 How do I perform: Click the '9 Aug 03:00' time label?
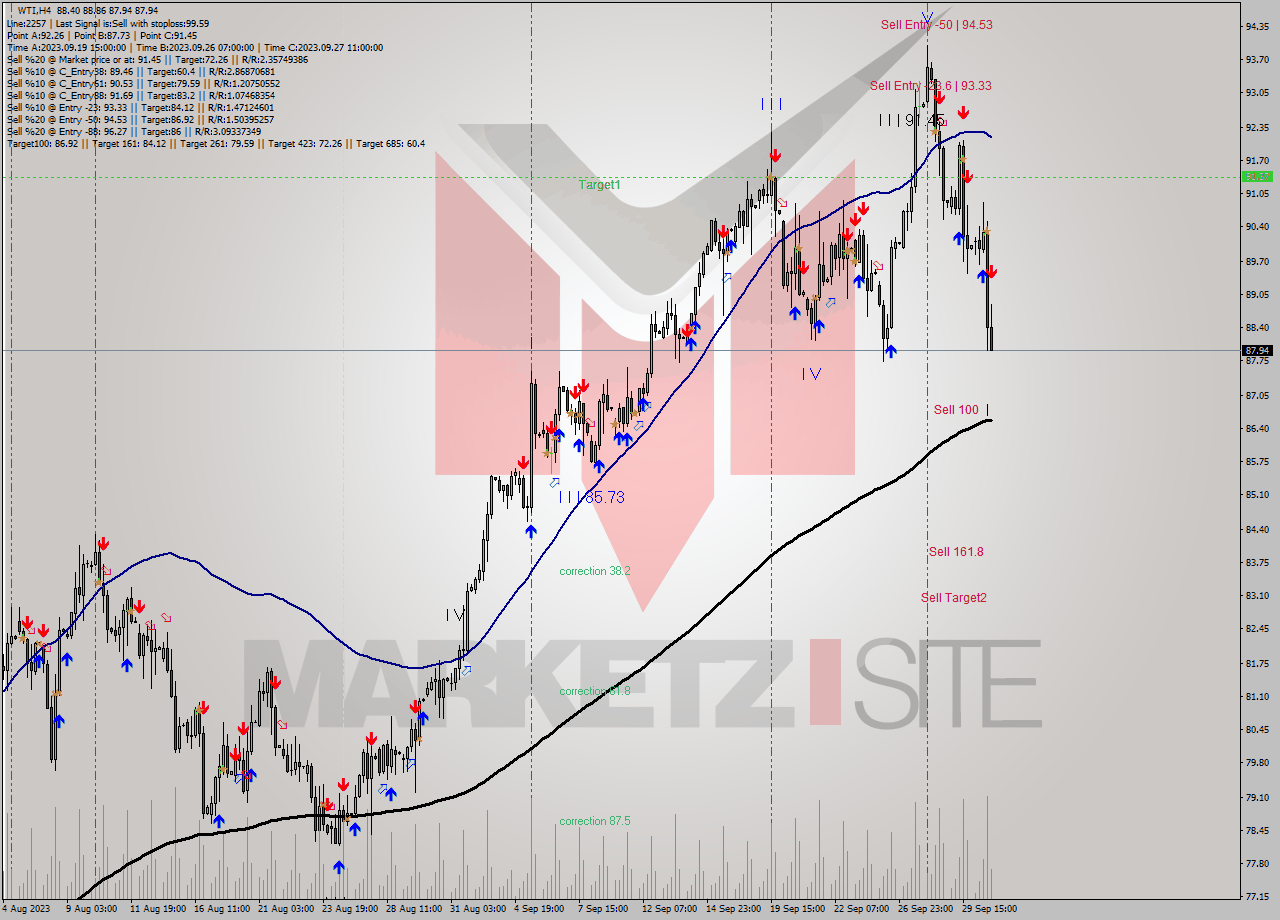click(x=91, y=909)
